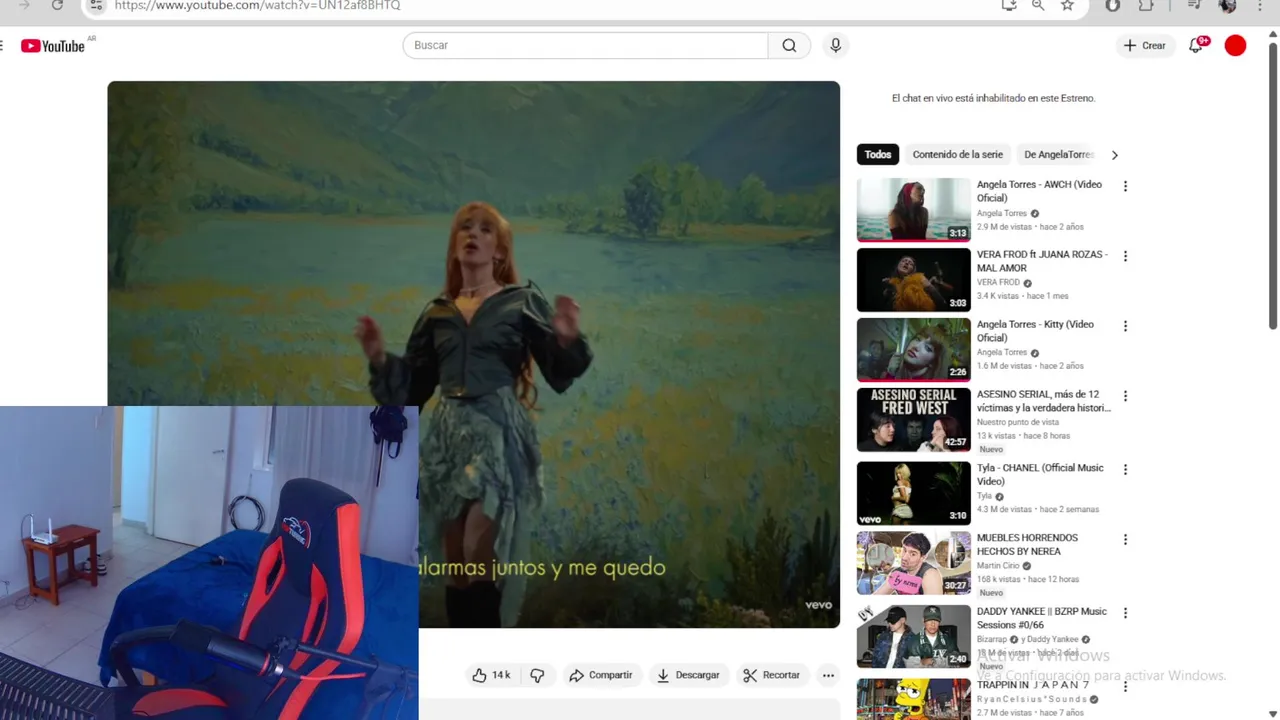Open MUEBLES HORRENDOS HECHOS BY NEREA title

point(1027,544)
